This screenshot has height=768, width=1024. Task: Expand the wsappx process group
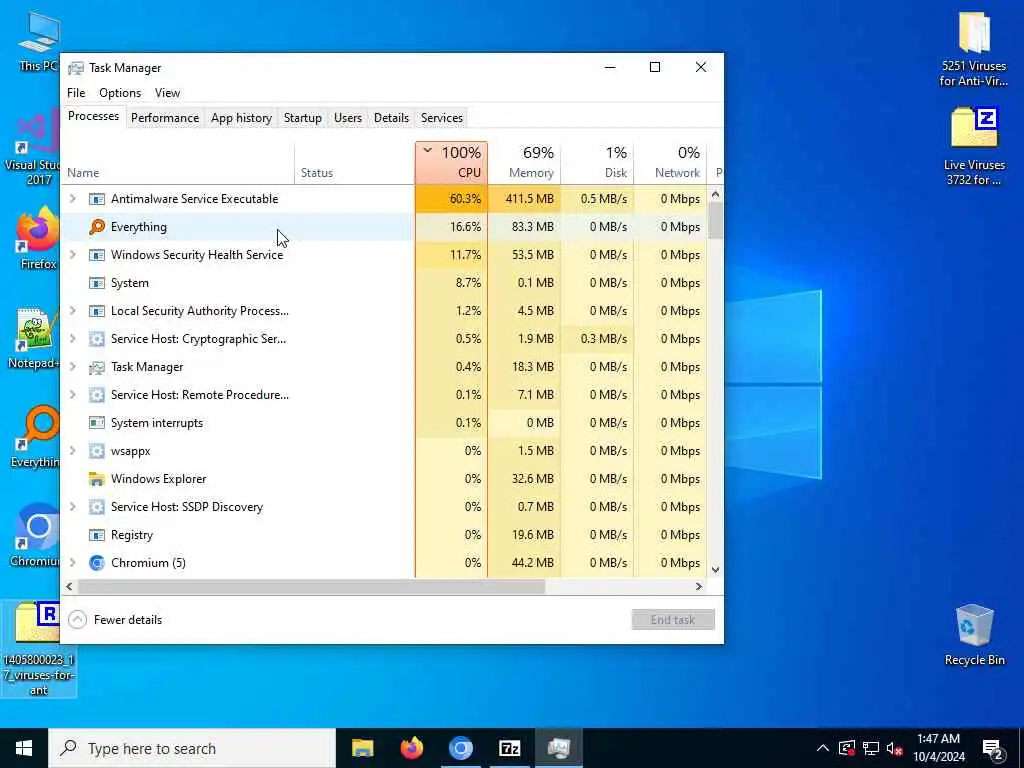tap(73, 451)
